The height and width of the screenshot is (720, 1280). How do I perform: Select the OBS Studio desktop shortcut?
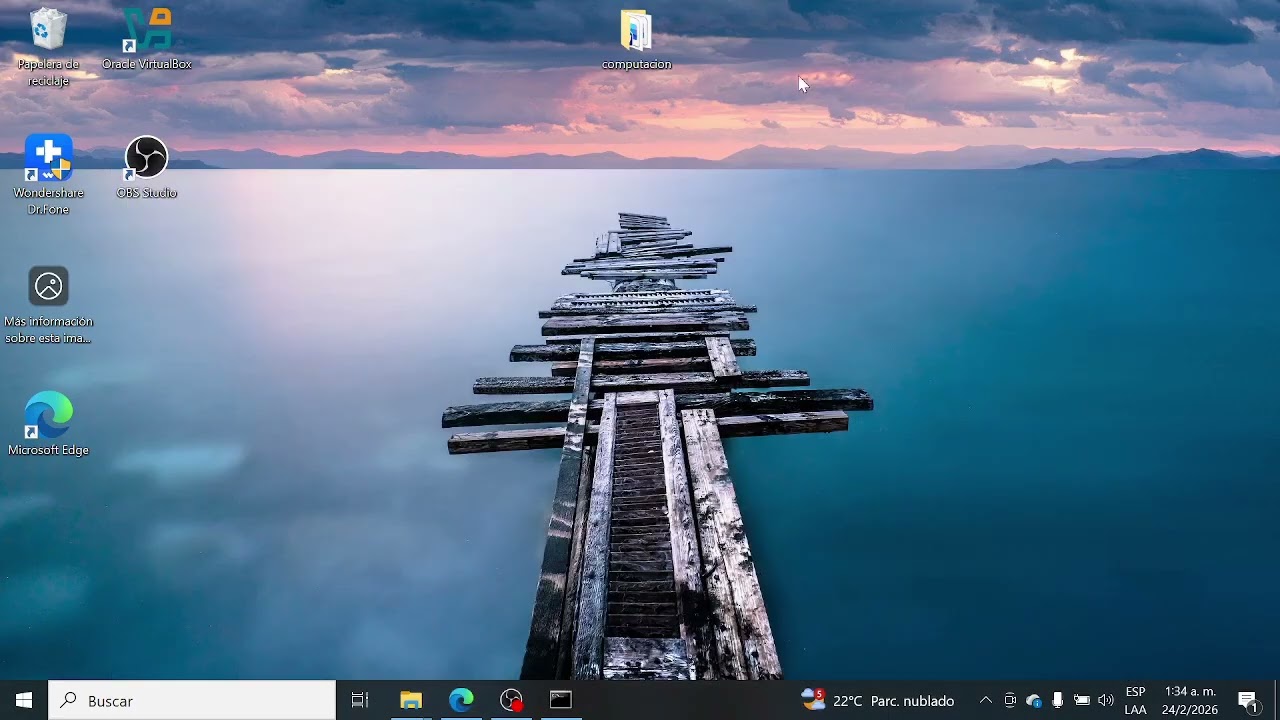pos(146,168)
